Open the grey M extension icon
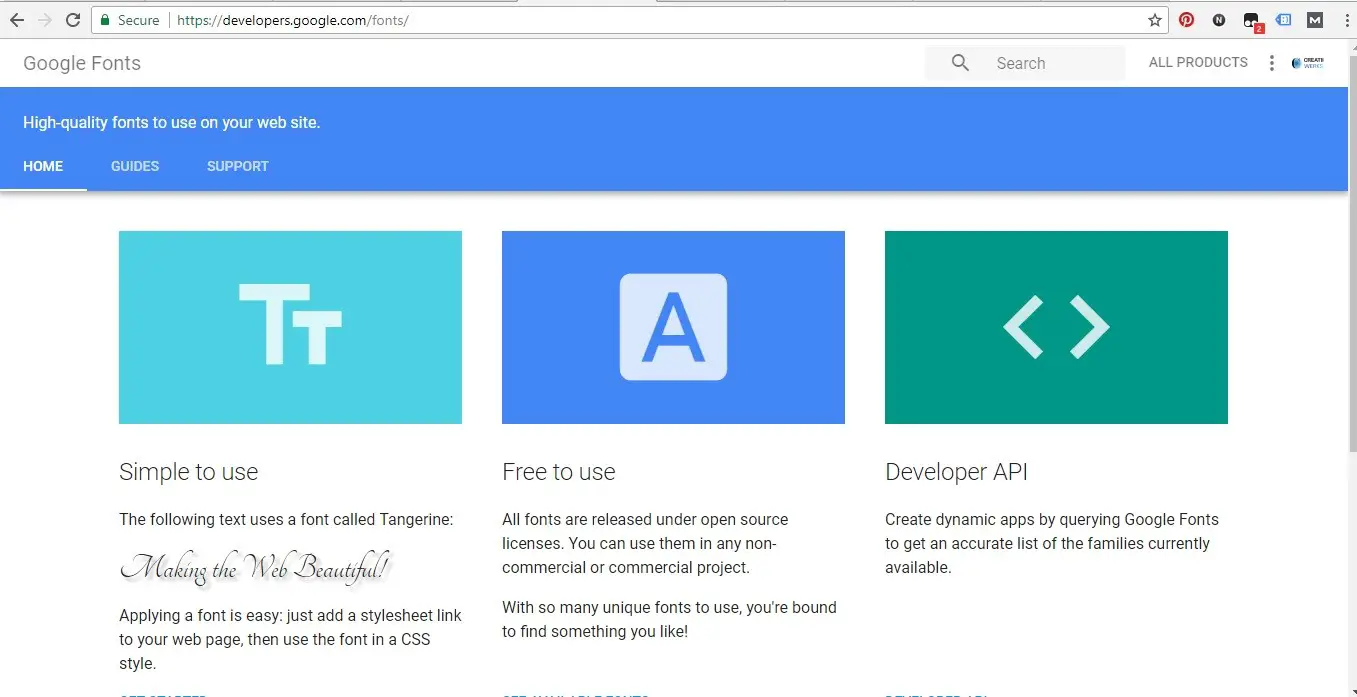 click(x=1315, y=20)
